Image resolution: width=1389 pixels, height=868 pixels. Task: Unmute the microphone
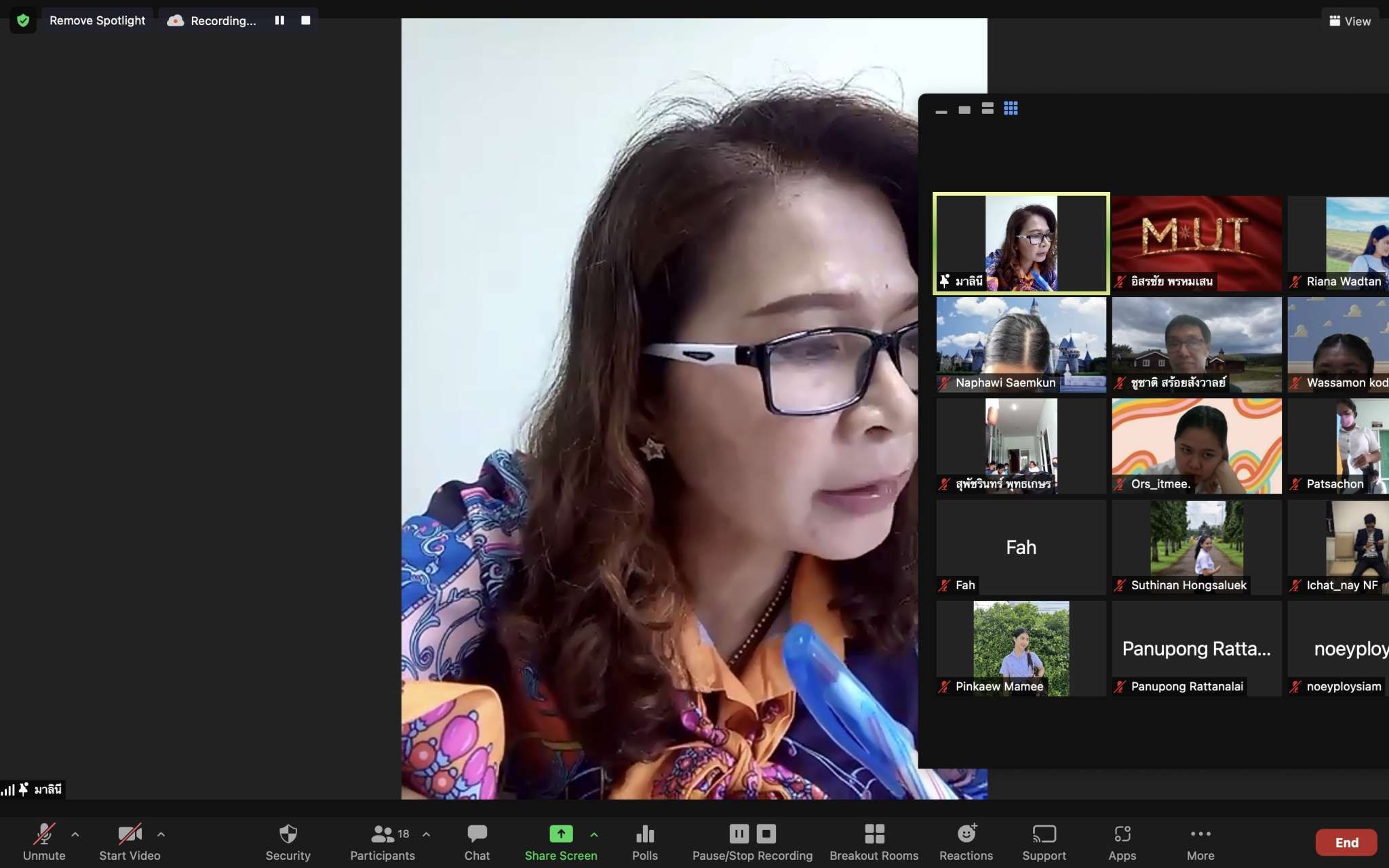(x=44, y=842)
